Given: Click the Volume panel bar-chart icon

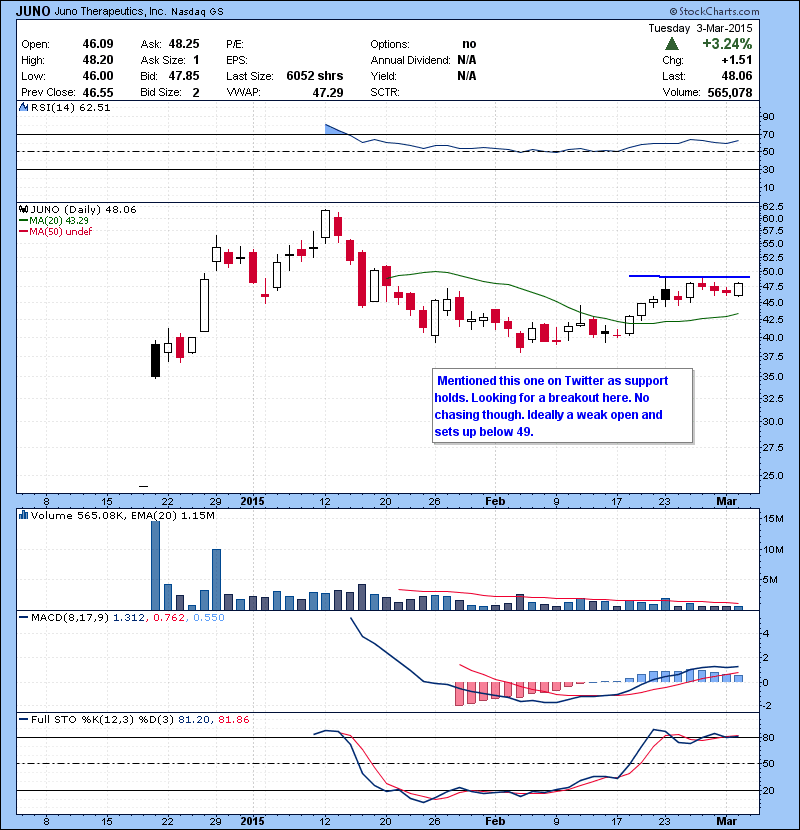Looking at the screenshot, I should 23,515.
